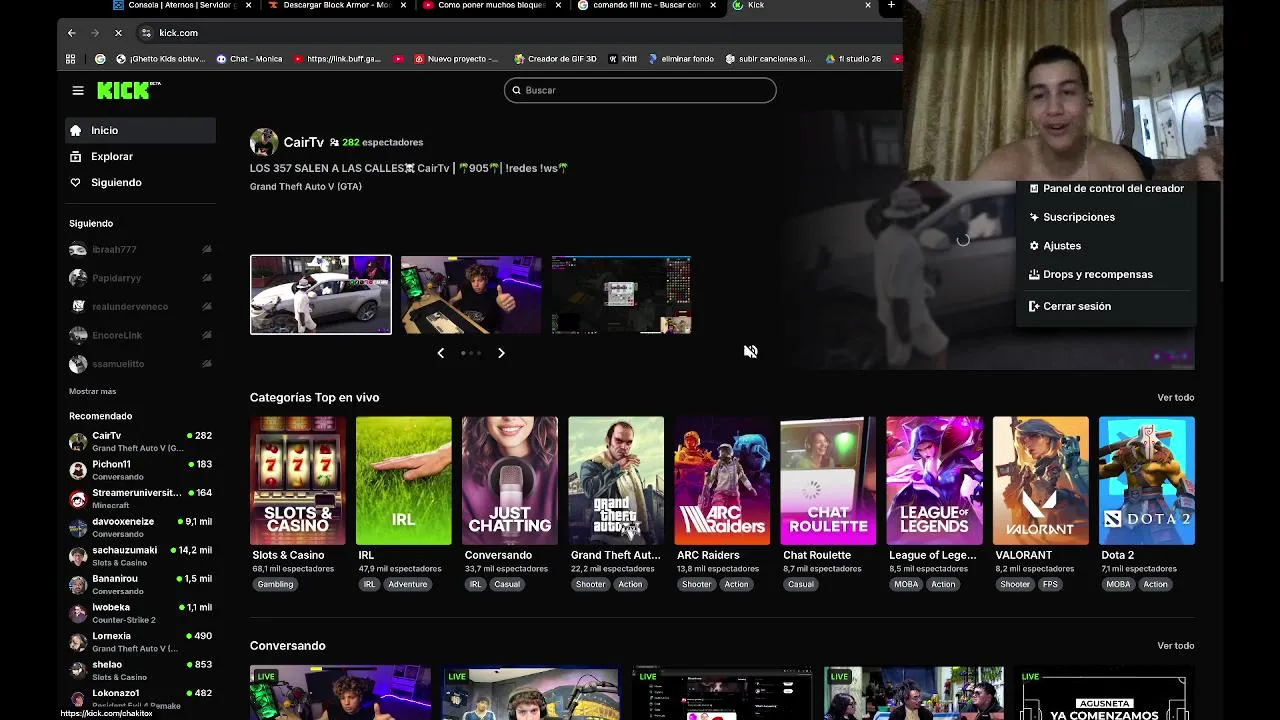Image resolution: width=1280 pixels, height=720 pixels.
Task: Click the Gambling tag under Slots
Action: (x=275, y=584)
